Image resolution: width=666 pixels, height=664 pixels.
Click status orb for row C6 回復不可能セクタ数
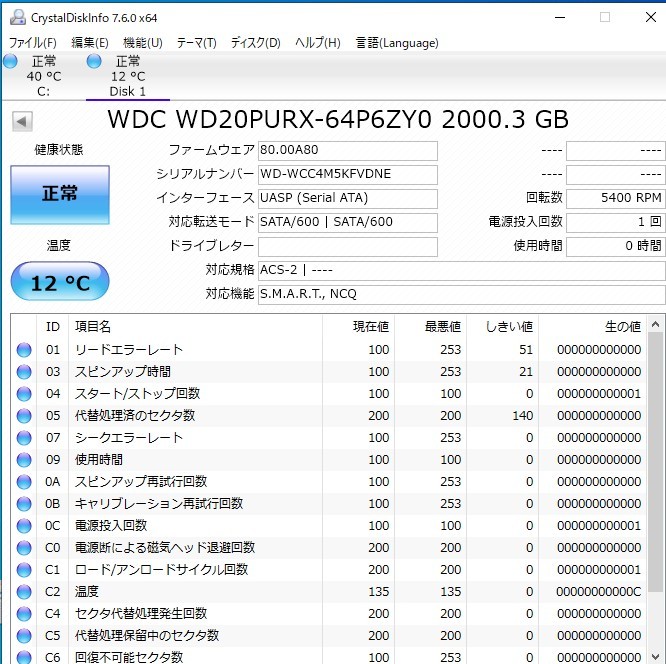24,657
